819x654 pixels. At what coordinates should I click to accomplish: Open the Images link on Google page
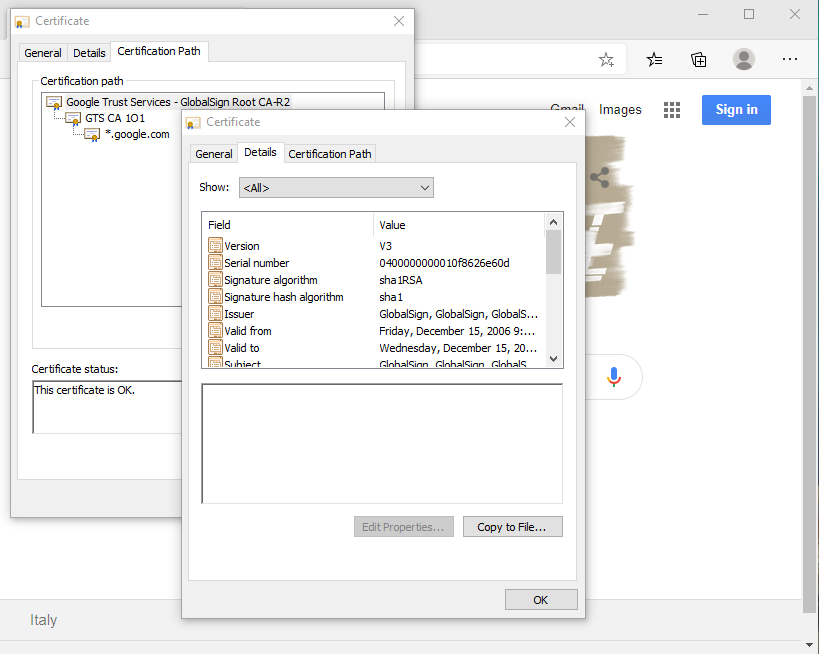[x=620, y=110]
